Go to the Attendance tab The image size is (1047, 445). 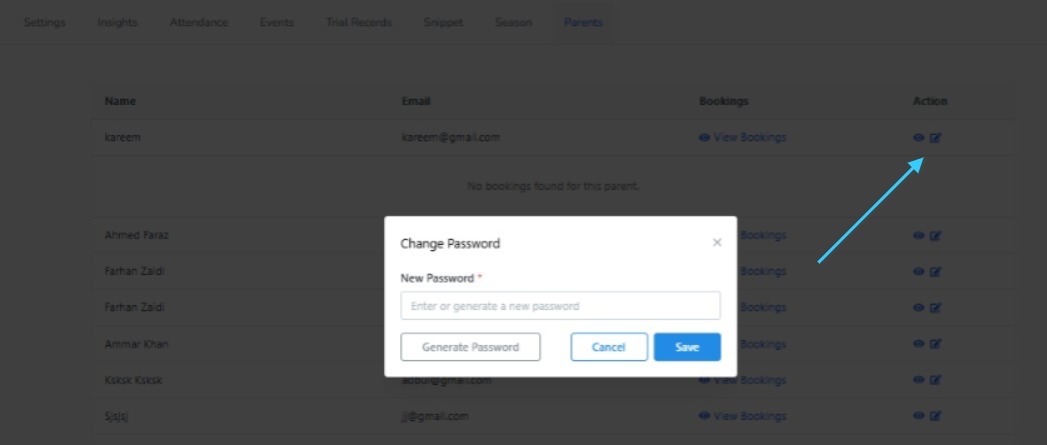[198, 22]
